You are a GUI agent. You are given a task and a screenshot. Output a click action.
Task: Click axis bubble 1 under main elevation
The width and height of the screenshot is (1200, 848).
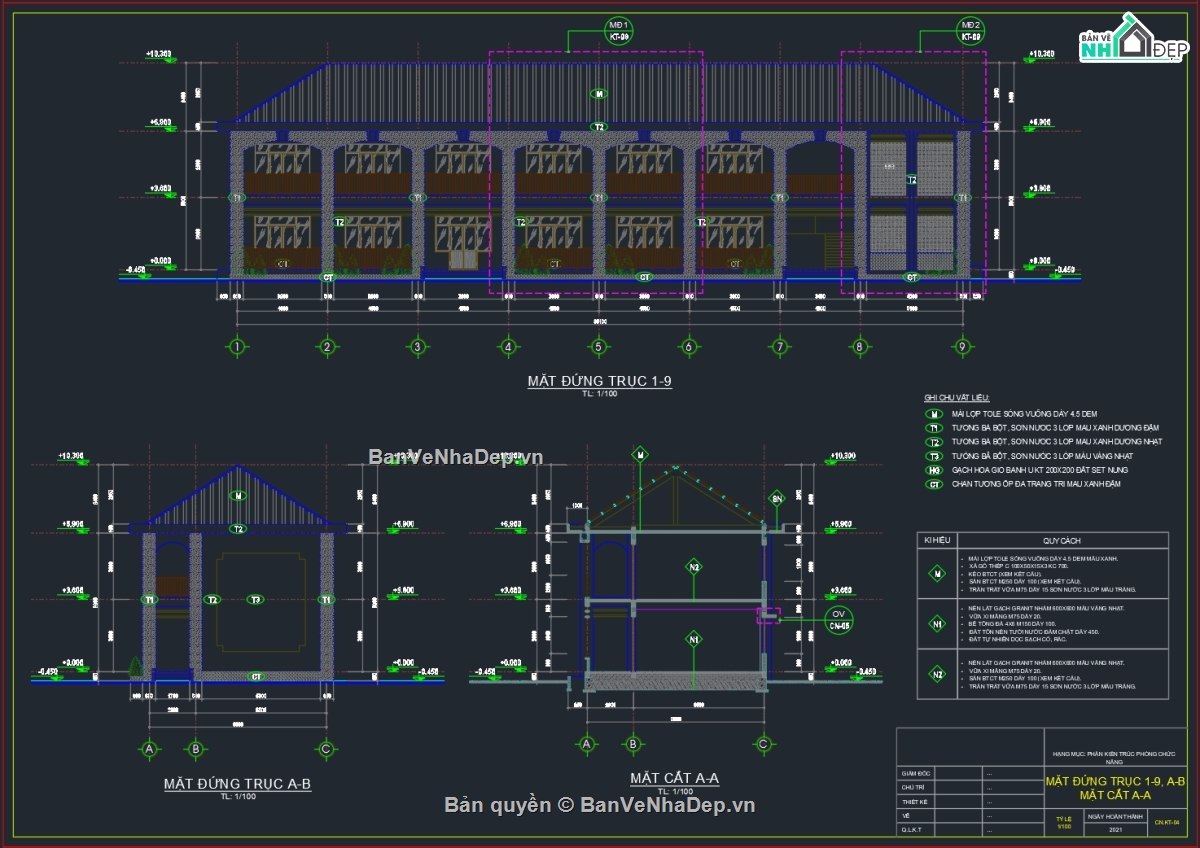[x=237, y=347]
